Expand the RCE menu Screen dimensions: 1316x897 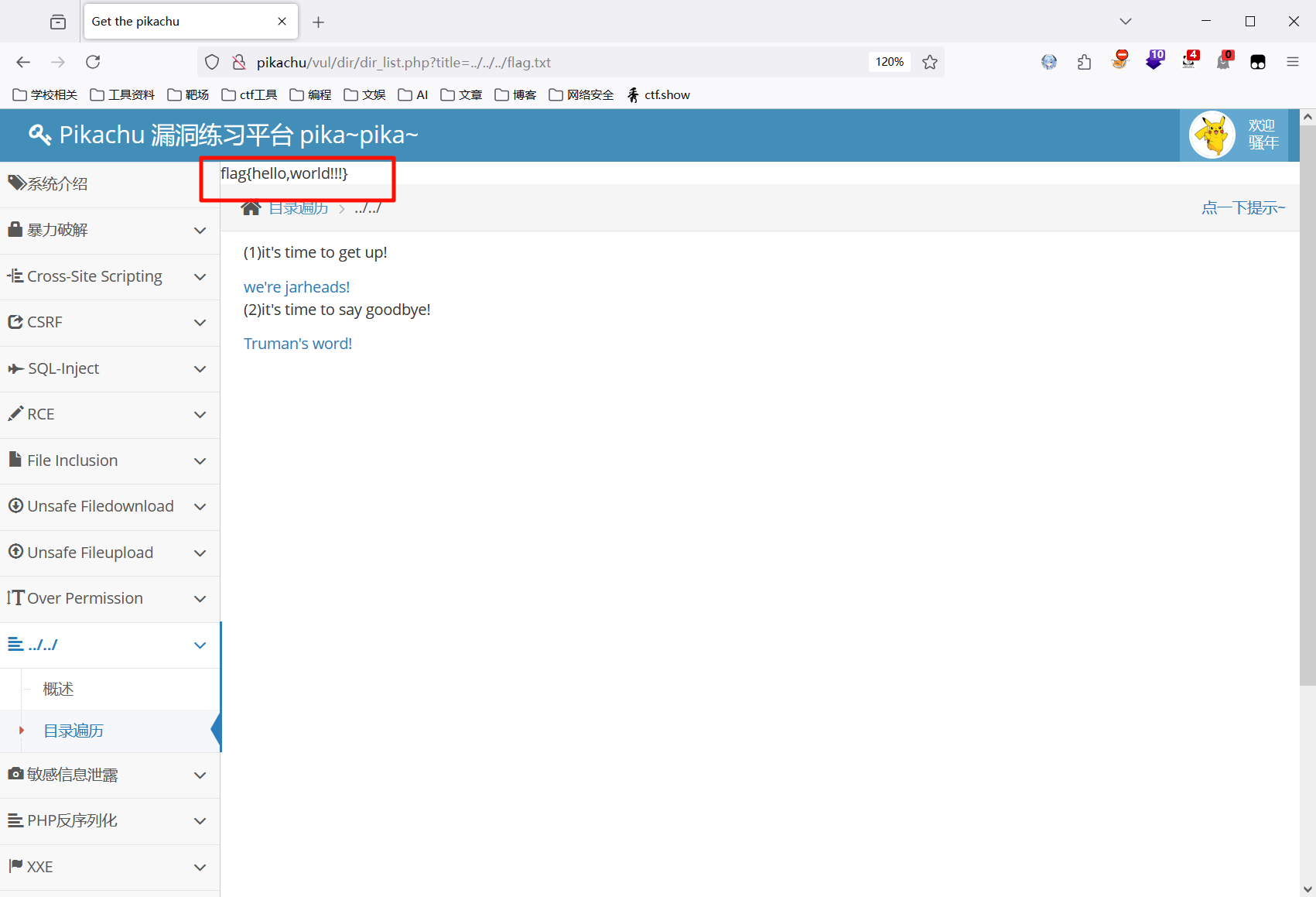click(x=110, y=415)
